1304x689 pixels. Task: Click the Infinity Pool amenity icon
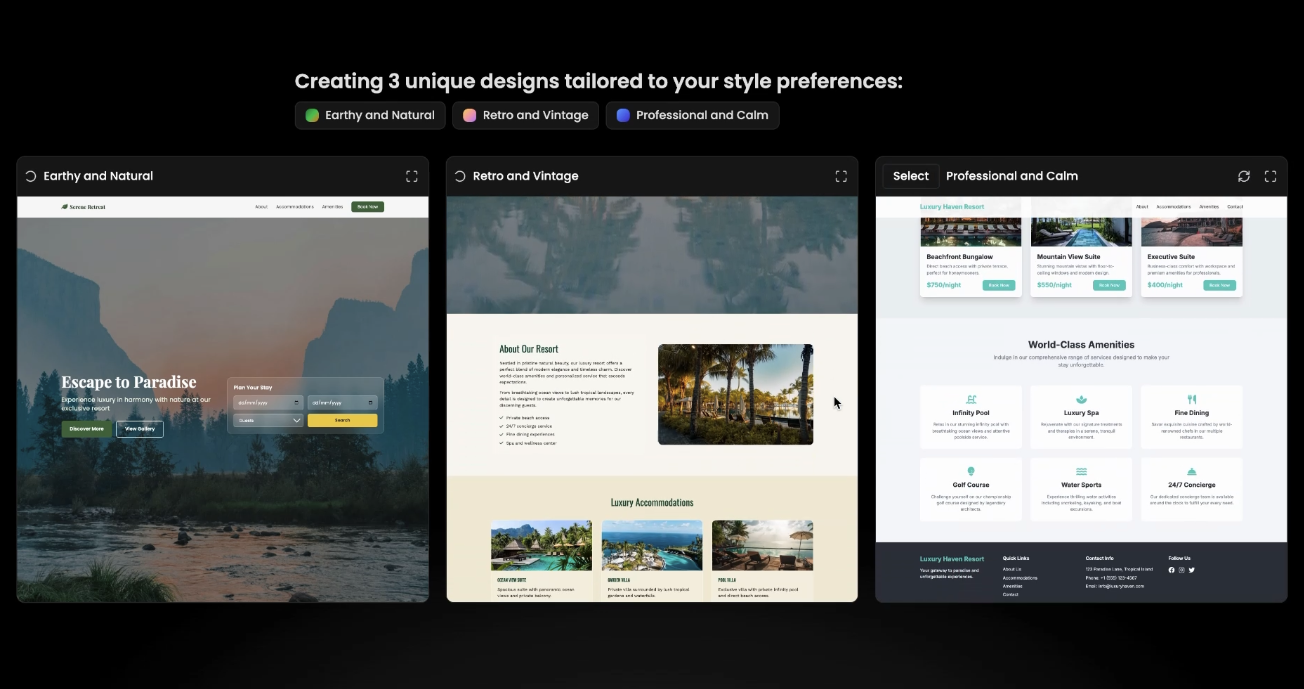click(971, 399)
